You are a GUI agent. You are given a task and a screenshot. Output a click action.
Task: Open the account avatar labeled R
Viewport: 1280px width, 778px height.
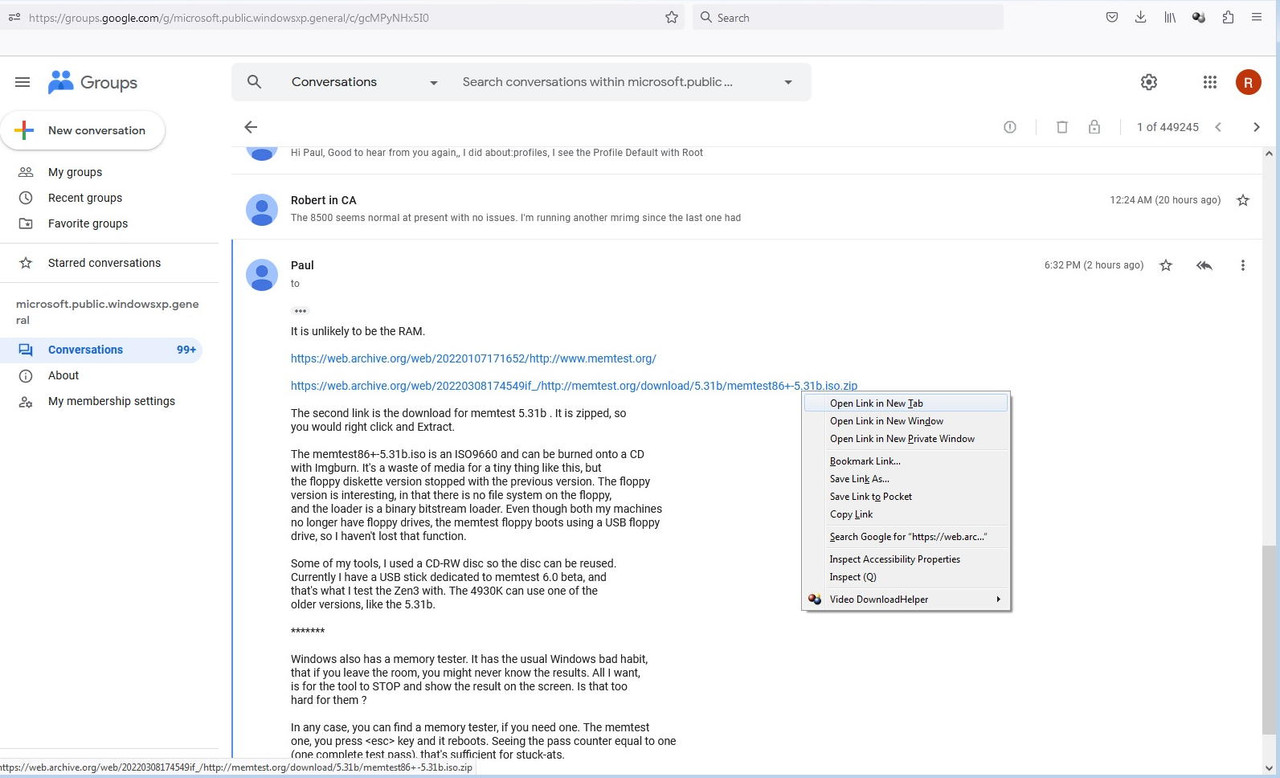pyautogui.click(x=1248, y=82)
